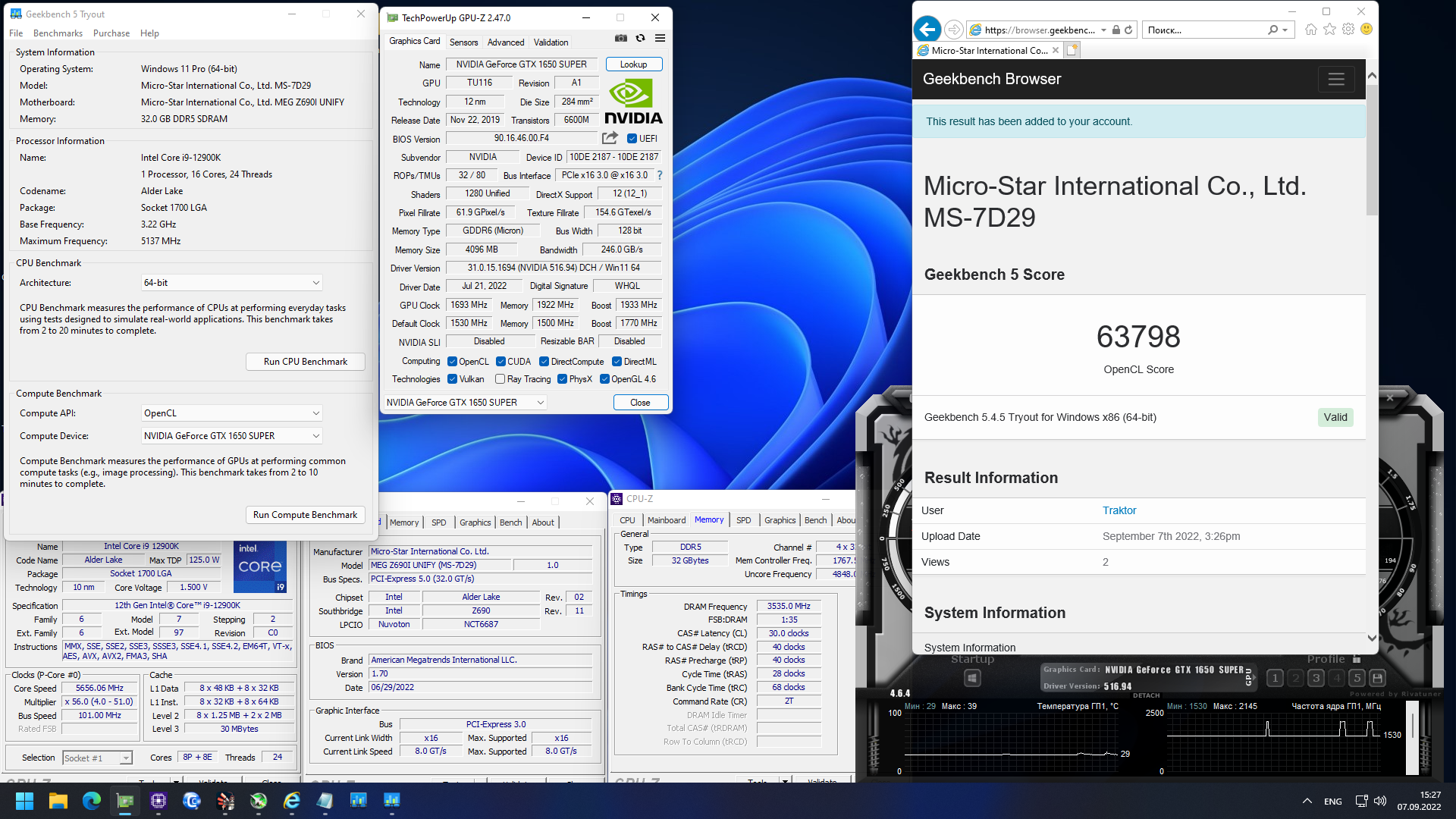Switch to the Validation tab in GPU-Z
Screen dimensions: 1456x819
tap(551, 42)
